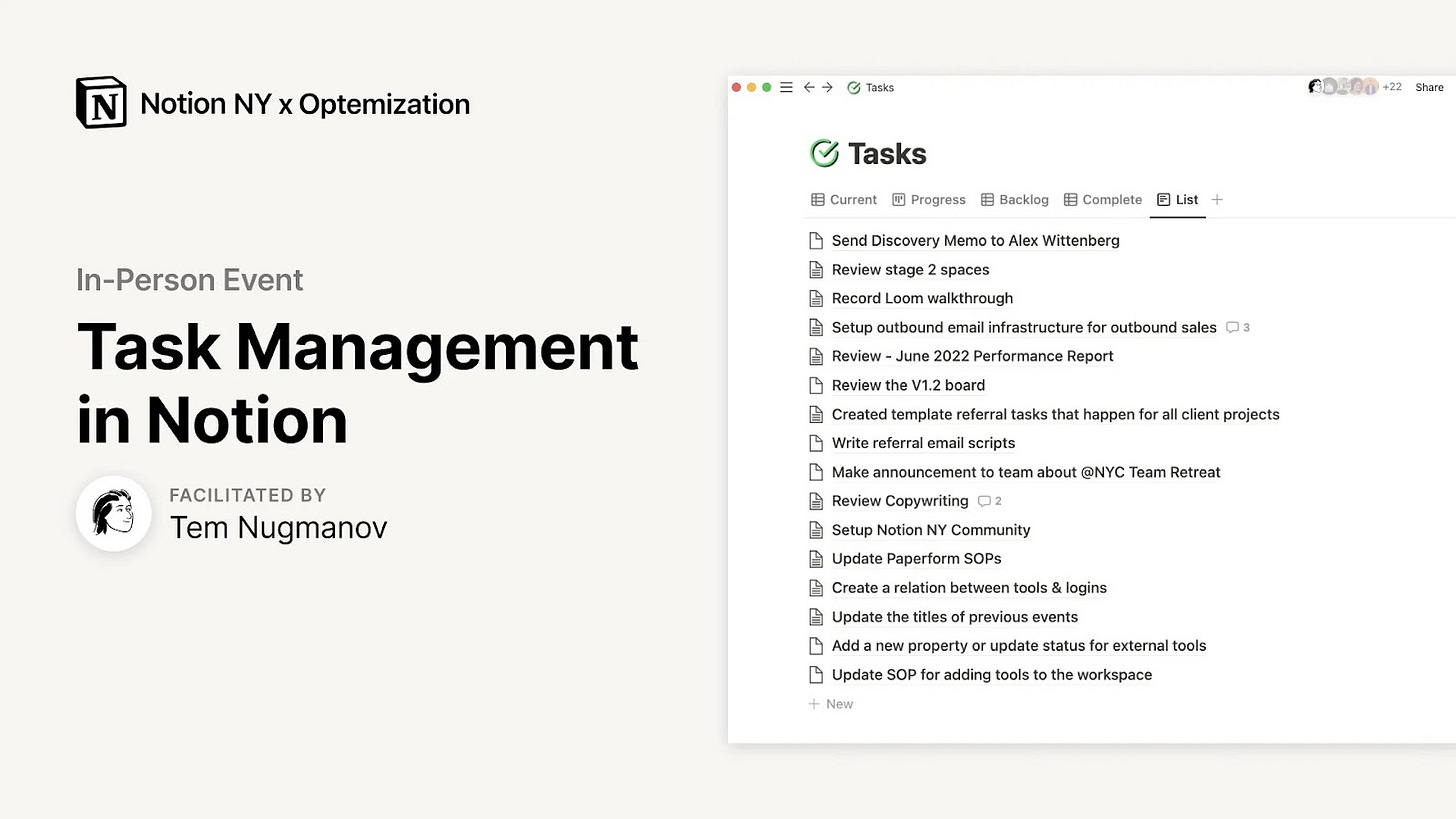The height and width of the screenshot is (819, 1456).
Task: Click page icon beside Update the titles
Action: pos(816,616)
